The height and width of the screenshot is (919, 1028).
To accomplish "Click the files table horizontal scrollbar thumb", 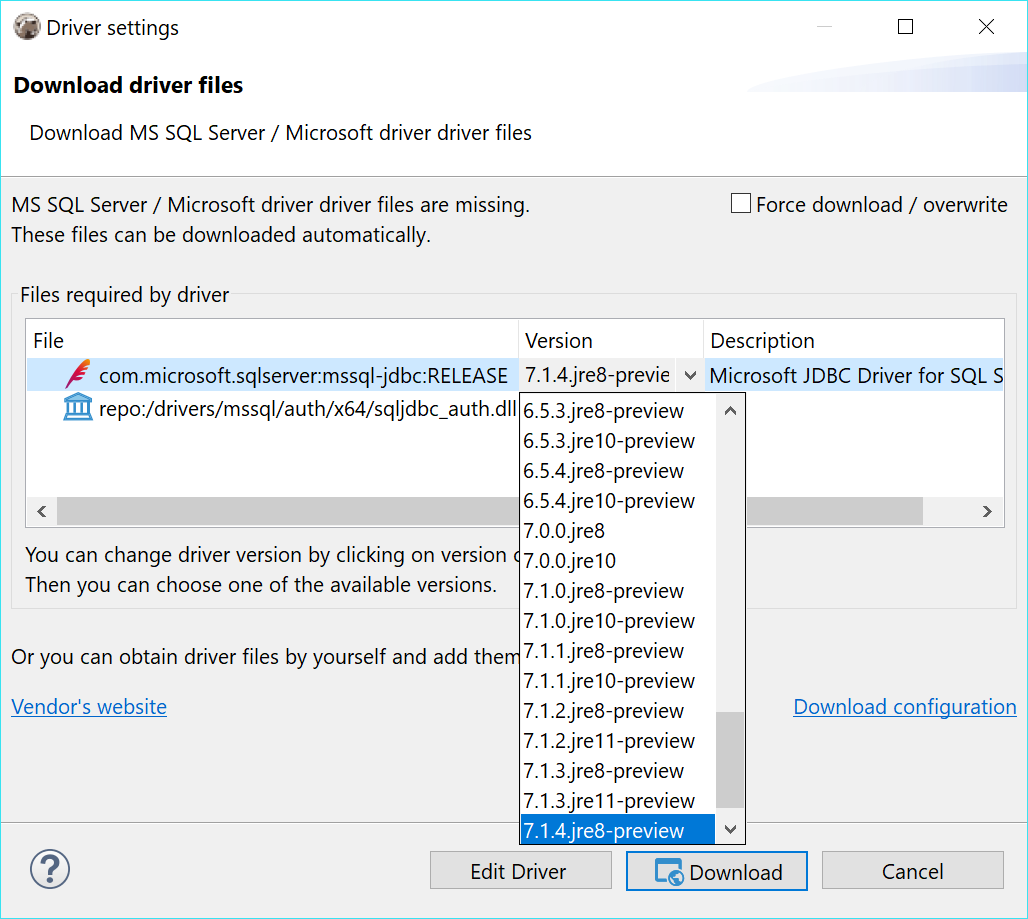I will pyautogui.click(x=490, y=511).
